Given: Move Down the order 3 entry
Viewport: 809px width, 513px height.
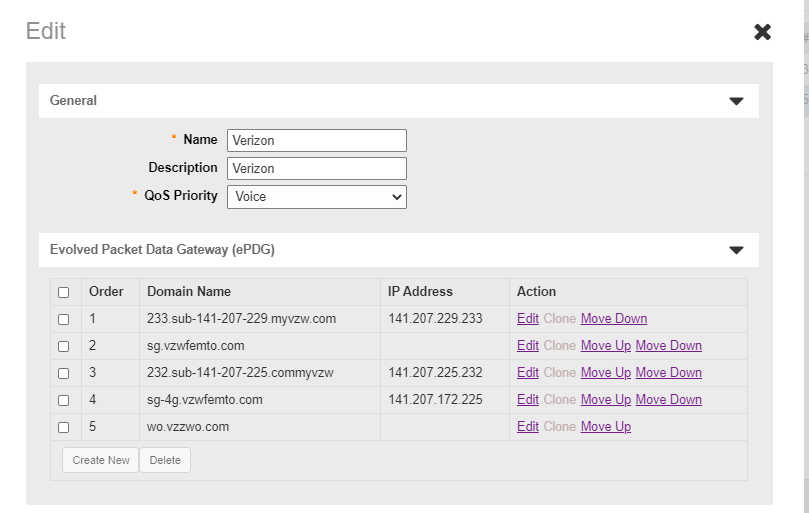Looking at the screenshot, I should 668,373.
